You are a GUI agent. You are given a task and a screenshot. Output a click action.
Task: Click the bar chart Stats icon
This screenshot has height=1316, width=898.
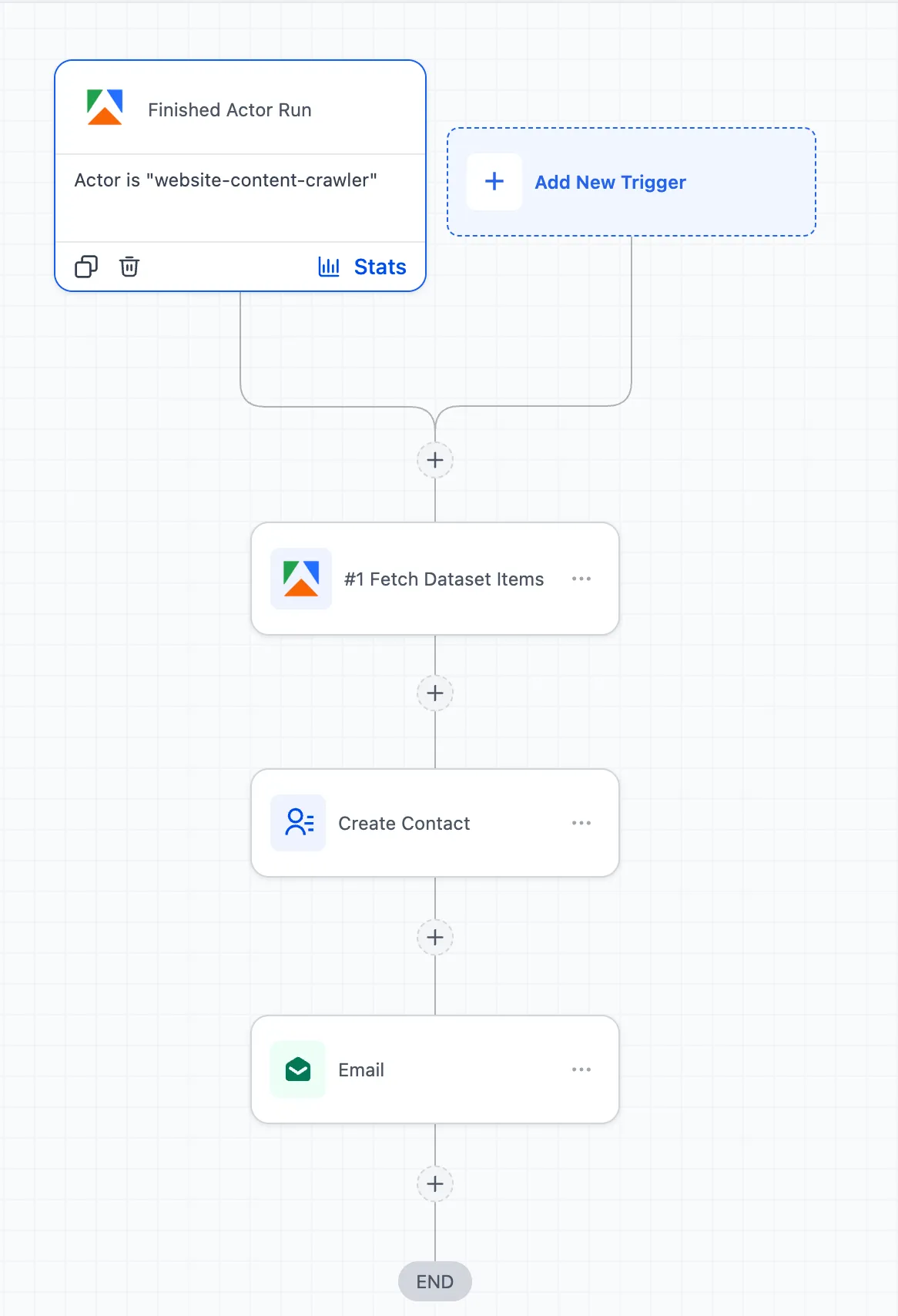tap(329, 267)
